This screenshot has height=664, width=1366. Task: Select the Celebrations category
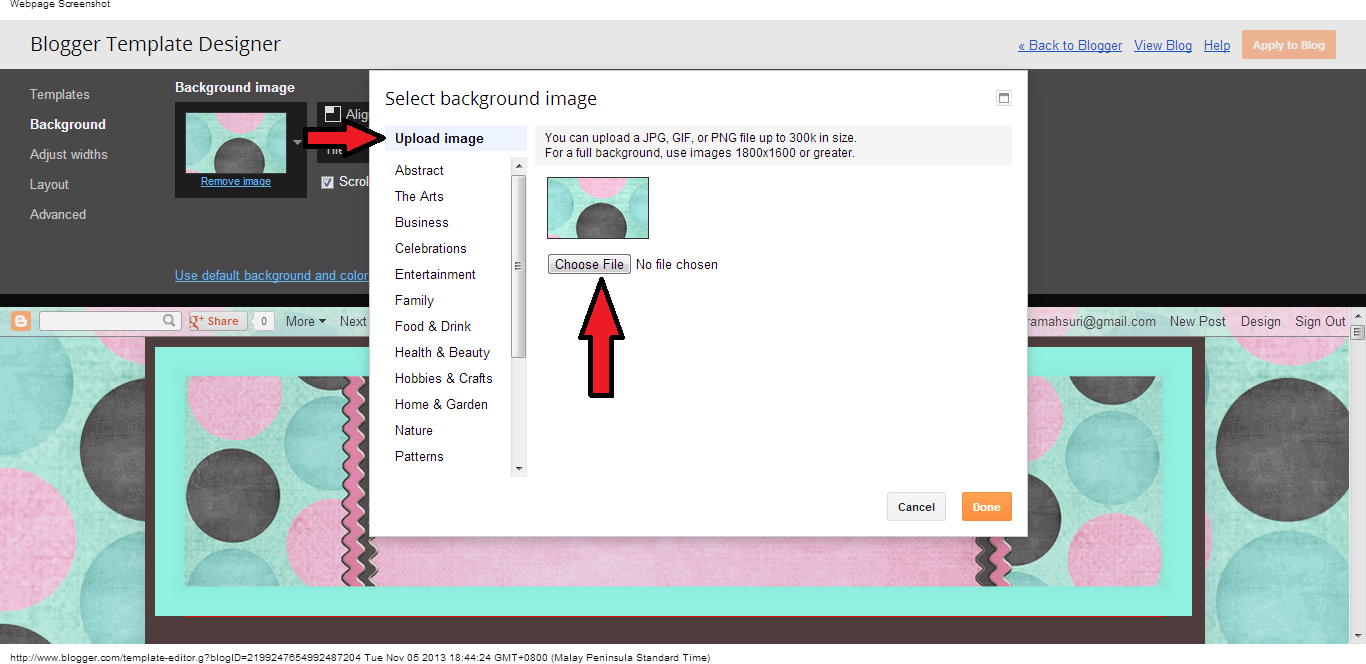coord(431,248)
